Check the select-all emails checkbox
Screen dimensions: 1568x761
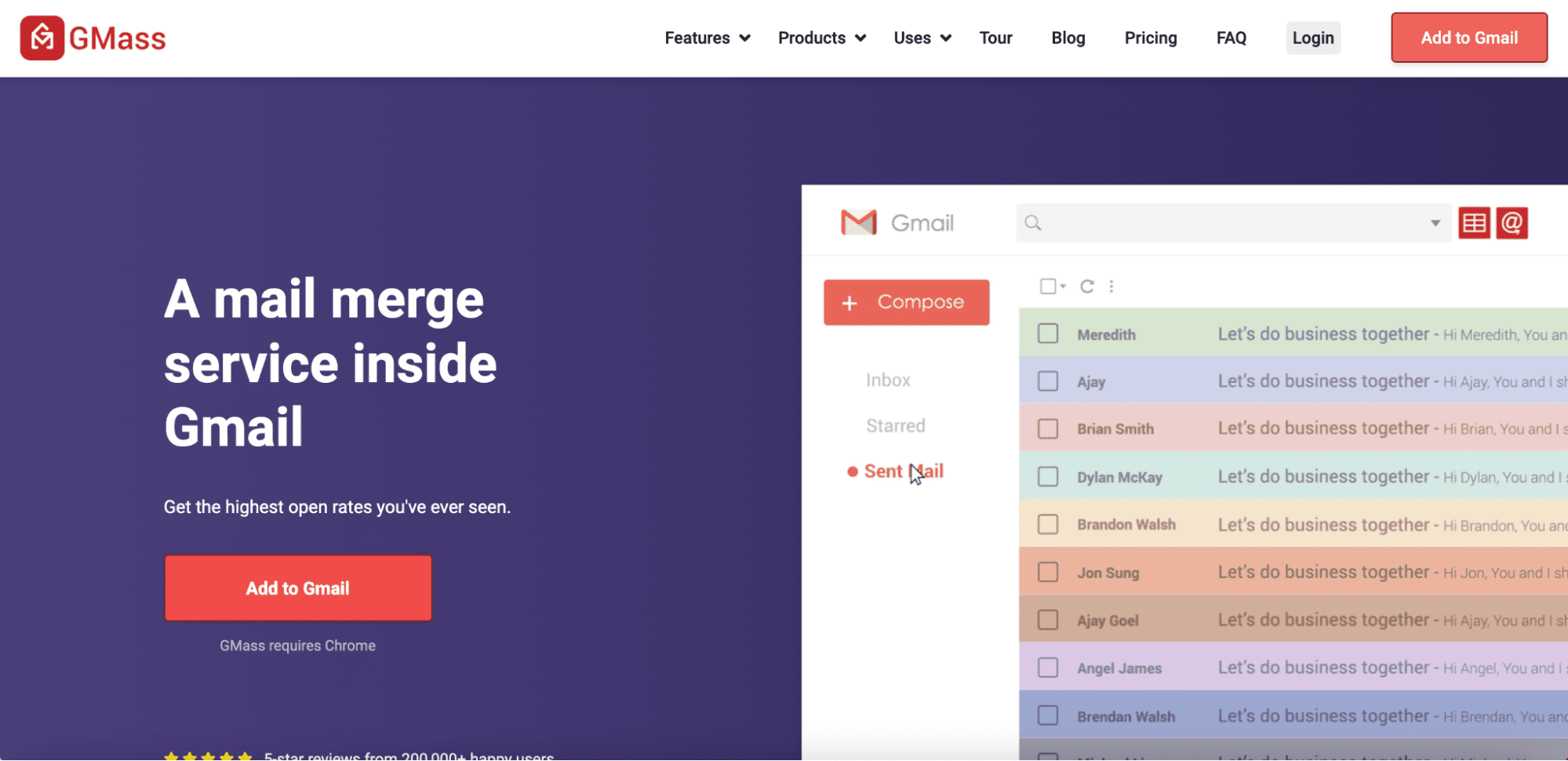1048,286
